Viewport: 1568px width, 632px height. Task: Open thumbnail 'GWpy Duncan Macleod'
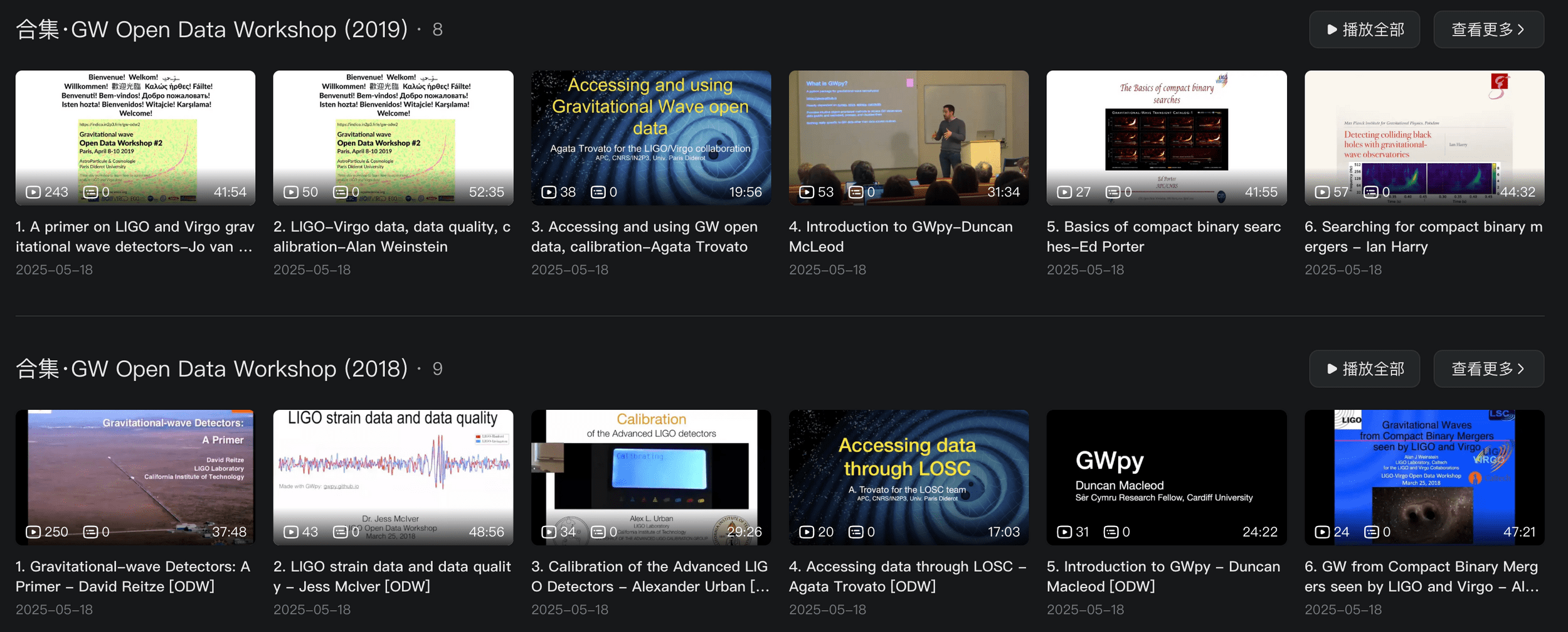point(1167,477)
